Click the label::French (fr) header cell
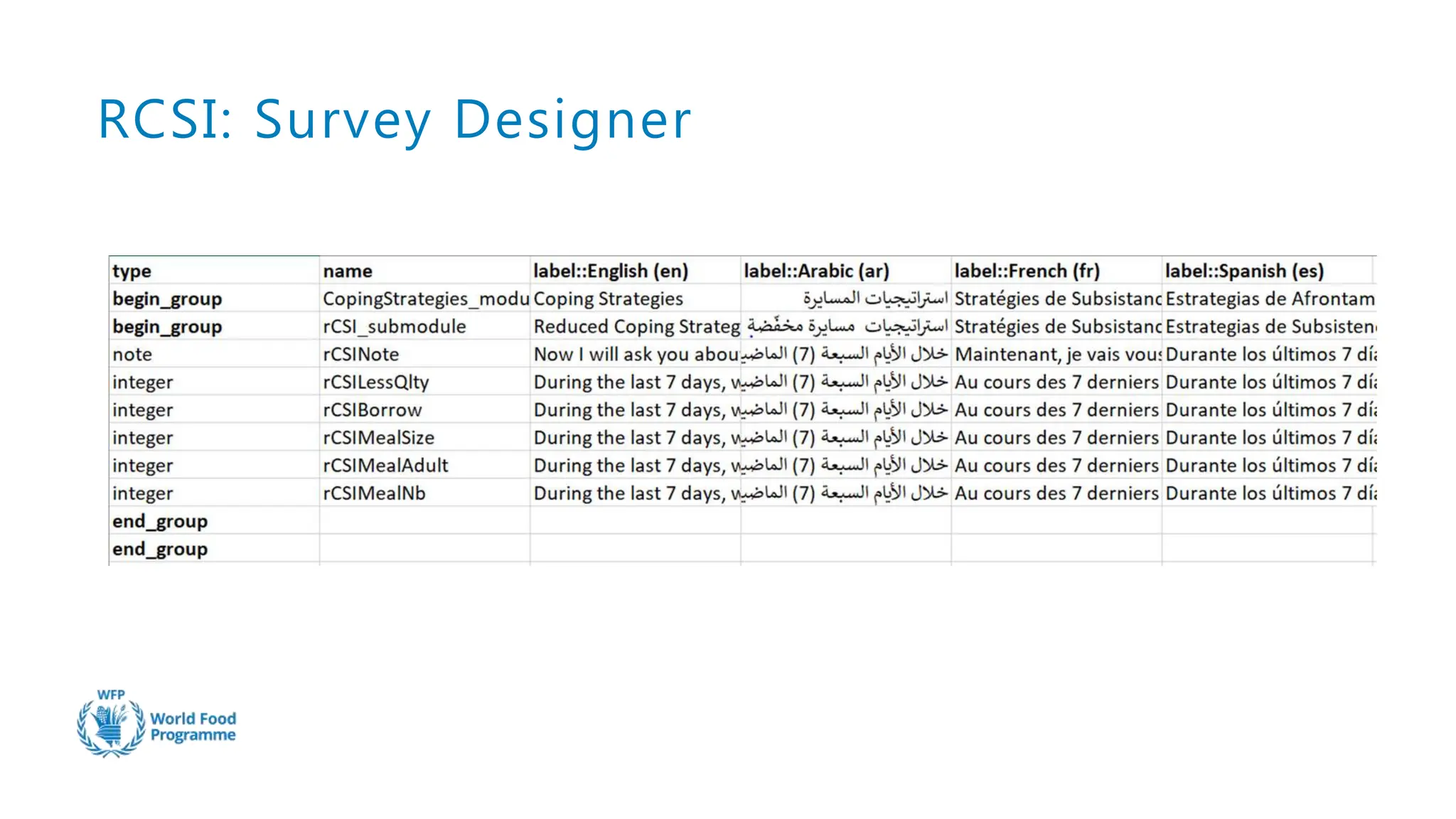1456x819 pixels. point(1056,271)
